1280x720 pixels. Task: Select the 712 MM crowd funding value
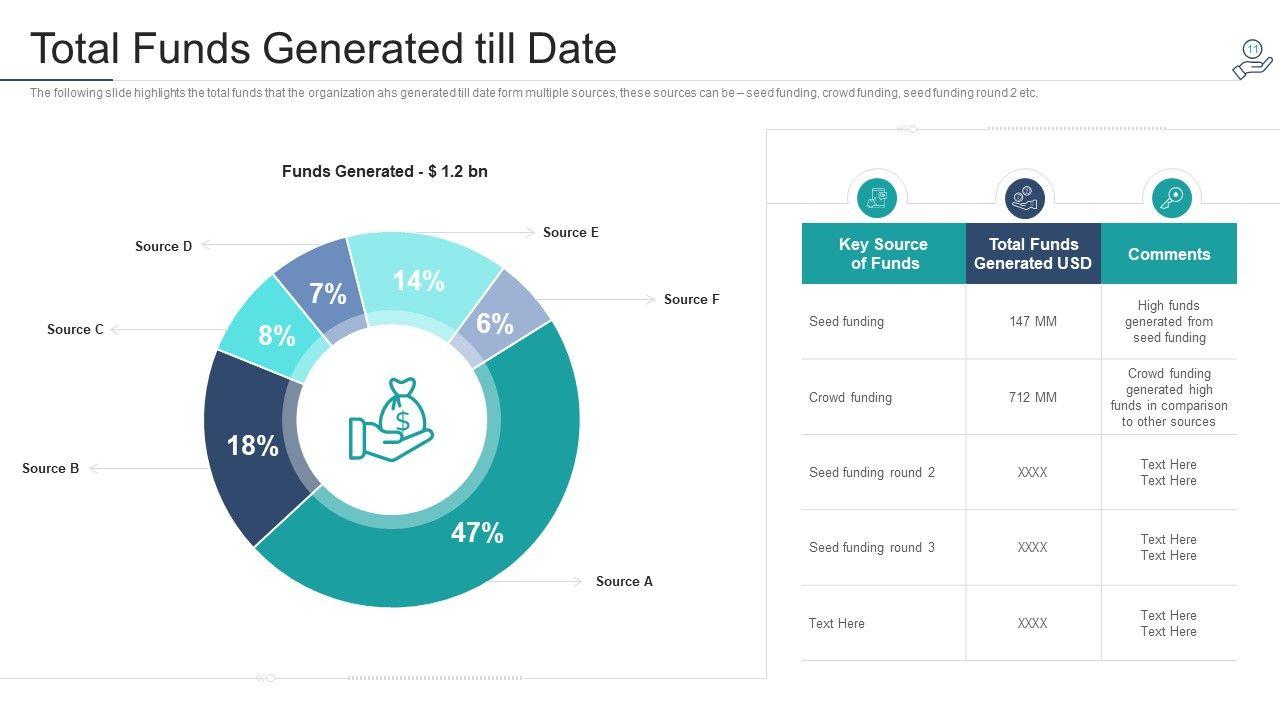pos(1032,397)
